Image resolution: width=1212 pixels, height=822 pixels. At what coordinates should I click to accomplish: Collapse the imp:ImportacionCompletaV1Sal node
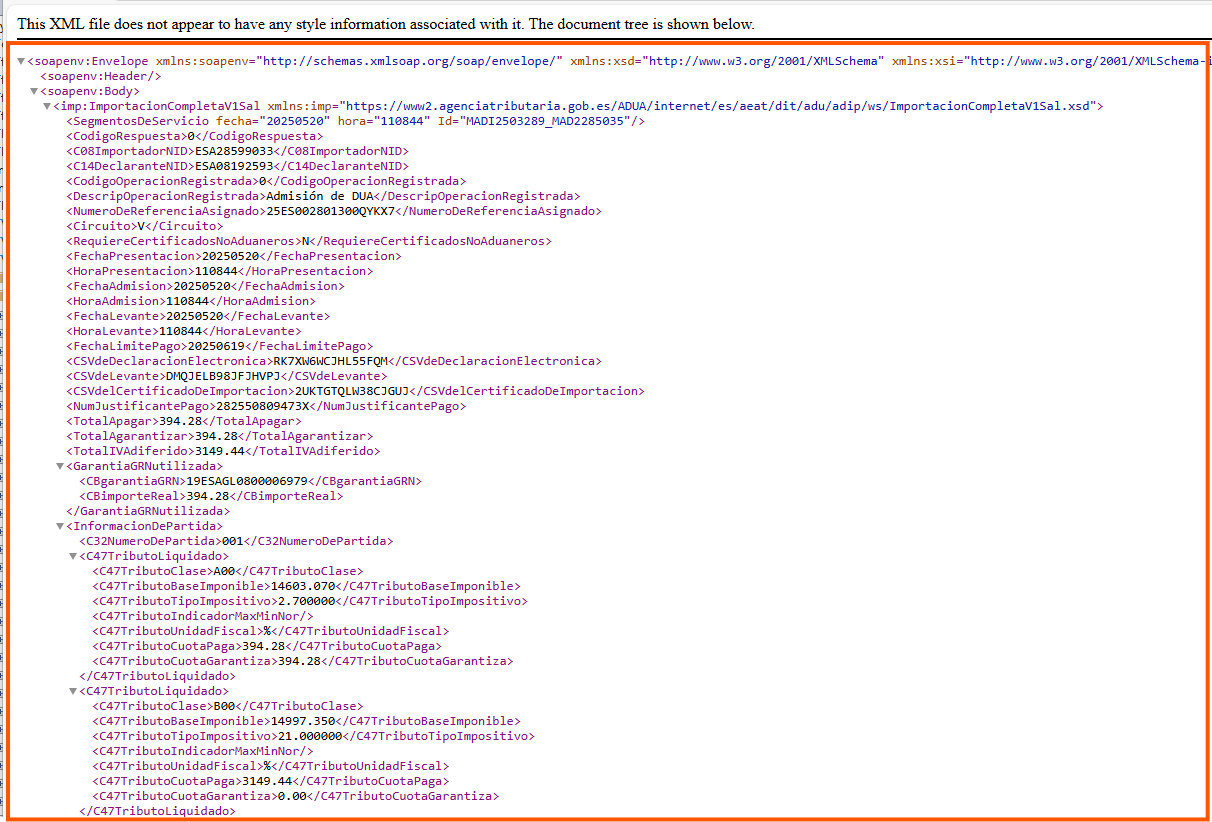(46, 106)
